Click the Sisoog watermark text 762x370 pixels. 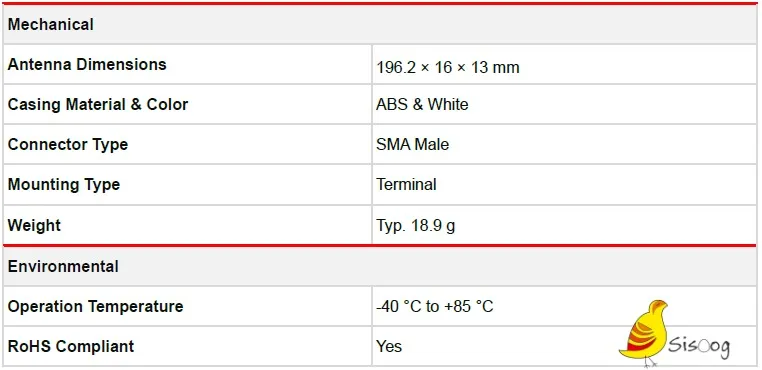699,346
